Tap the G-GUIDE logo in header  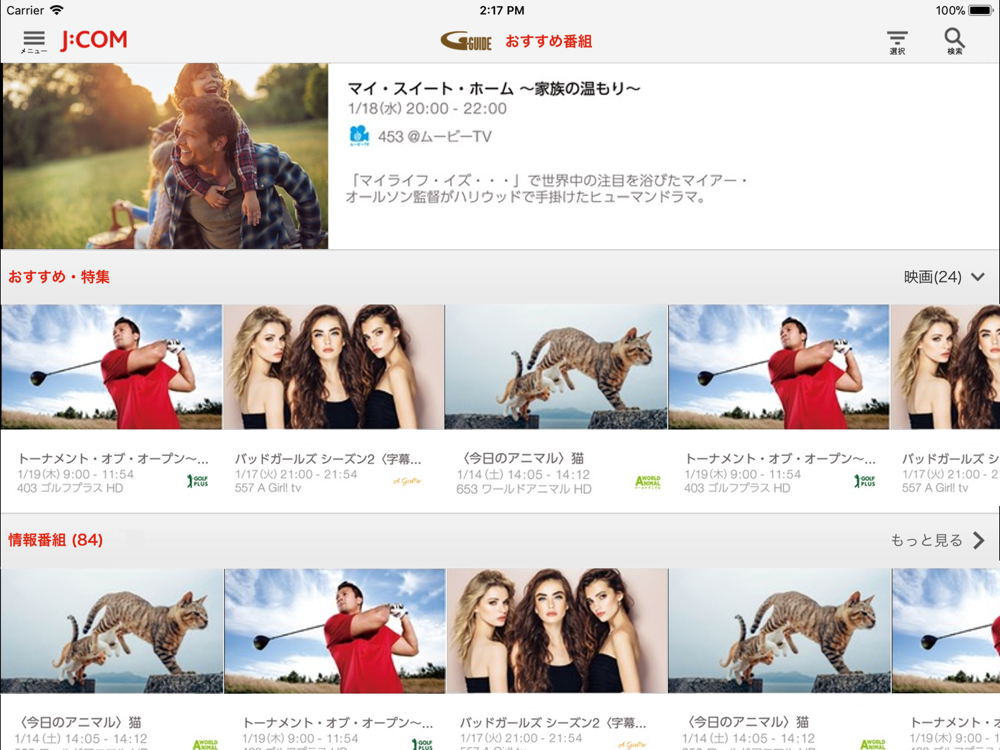pyautogui.click(x=466, y=41)
